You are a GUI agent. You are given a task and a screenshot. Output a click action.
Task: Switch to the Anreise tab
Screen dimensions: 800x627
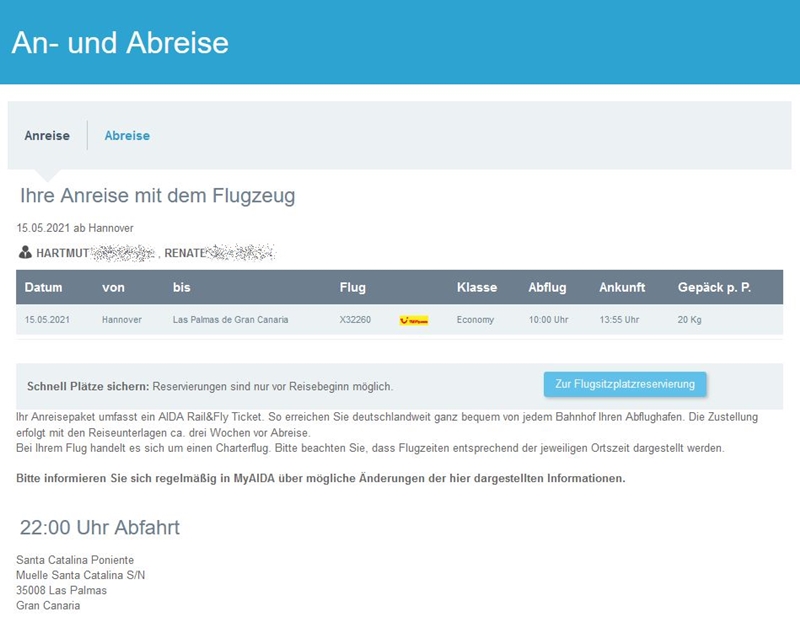click(x=47, y=135)
